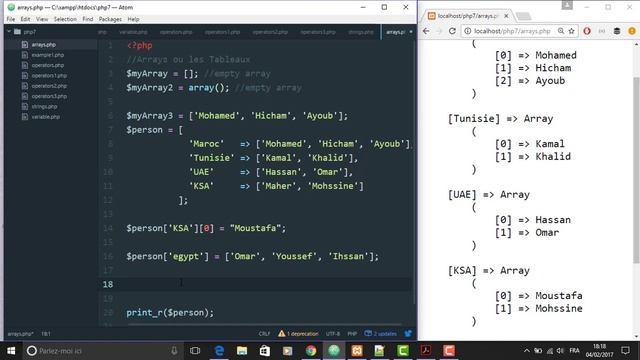The image size is (640, 360).
Task: Click the grey extension icon beside the red one
Action: pos(602,31)
